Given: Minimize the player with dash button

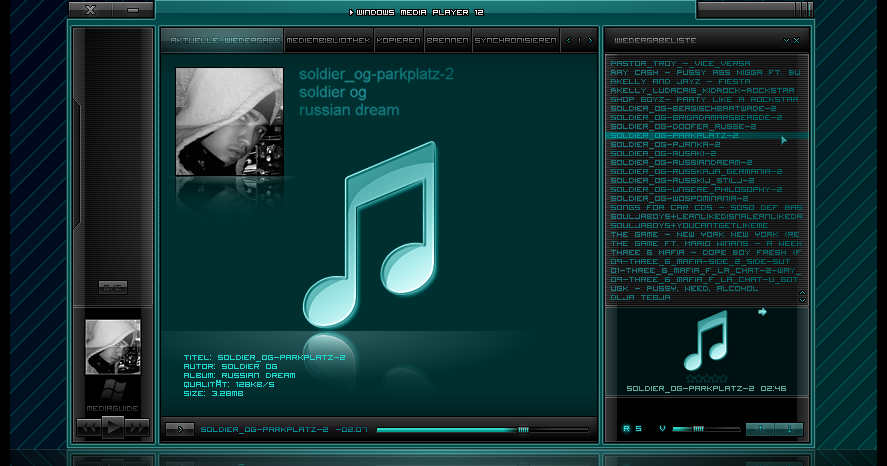Looking at the screenshot, I should (x=134, y=10).
